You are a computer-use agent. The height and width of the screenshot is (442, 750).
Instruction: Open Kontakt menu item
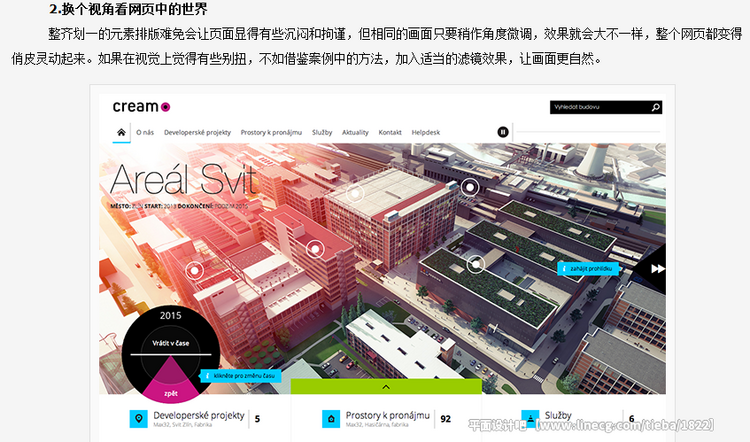tap(390, 132)
